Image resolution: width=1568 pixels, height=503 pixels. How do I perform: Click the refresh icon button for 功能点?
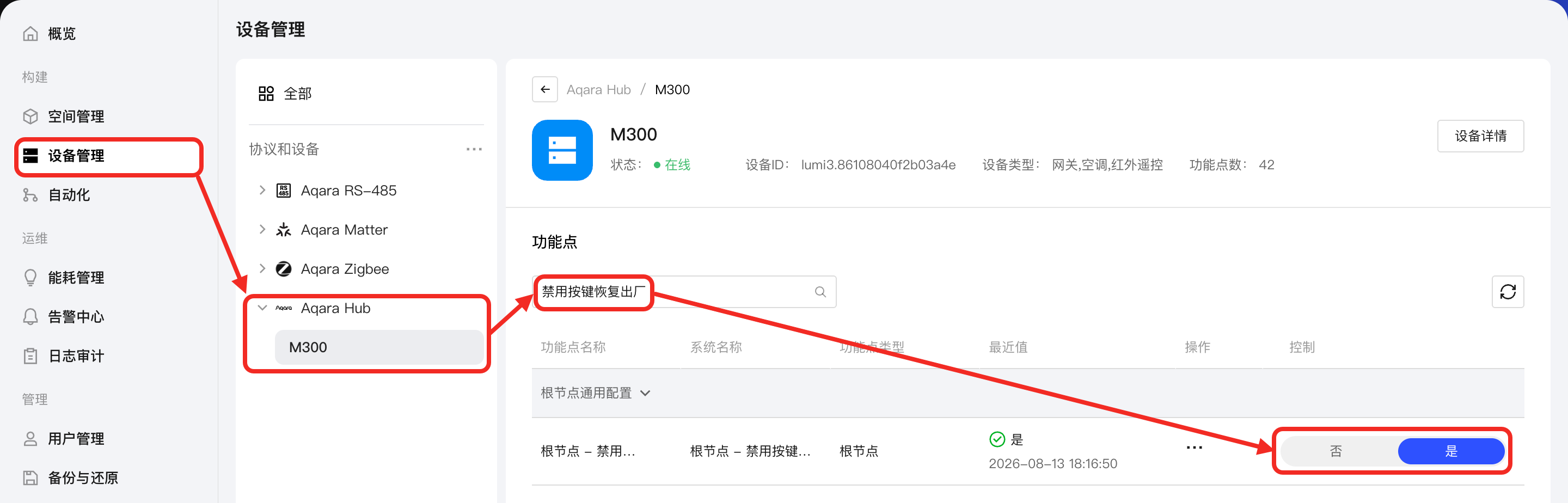1507,292
